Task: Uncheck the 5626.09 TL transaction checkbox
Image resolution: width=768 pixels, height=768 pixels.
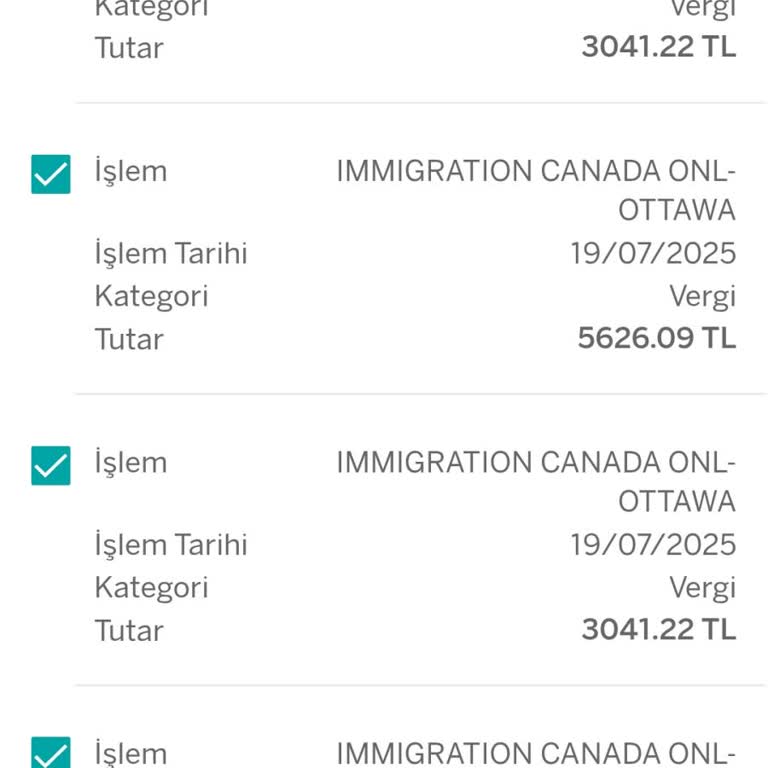Action: (x=51, y=175)
